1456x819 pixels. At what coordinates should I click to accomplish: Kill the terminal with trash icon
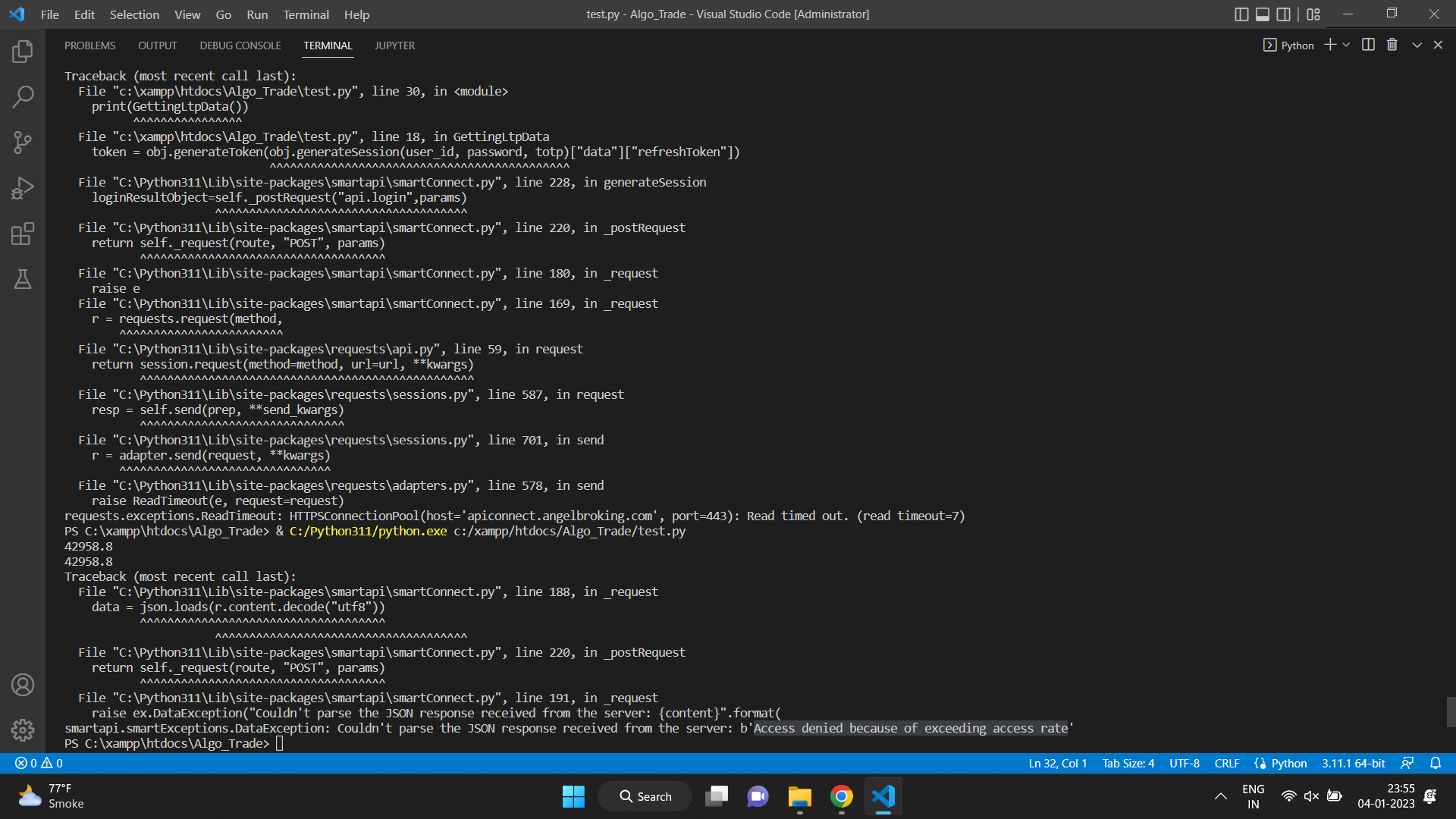[1392, 45]
